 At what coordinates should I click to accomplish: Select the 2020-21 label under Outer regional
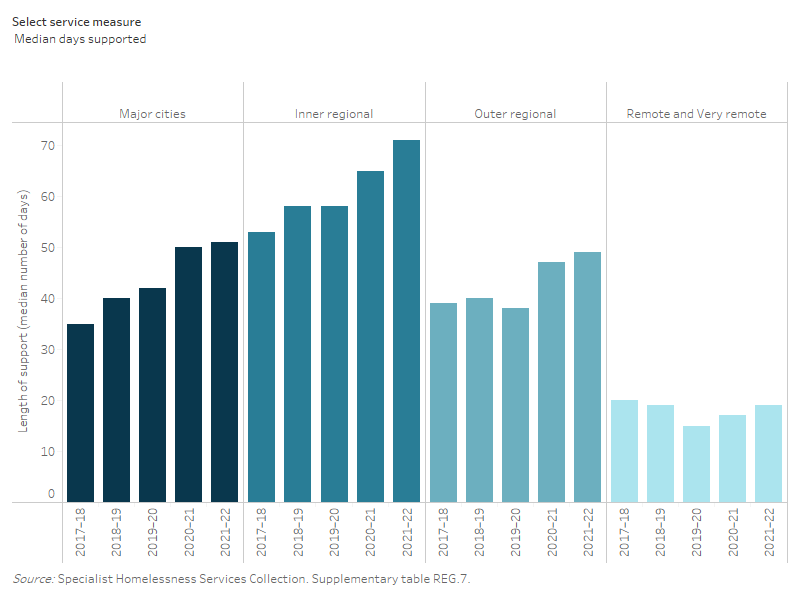552,531
